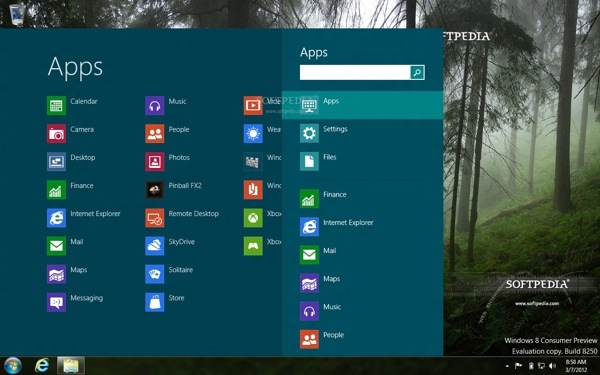Select the Settings search scope
Image resolution: width=600 pixels, height=375 pixels.
[362, 133]
